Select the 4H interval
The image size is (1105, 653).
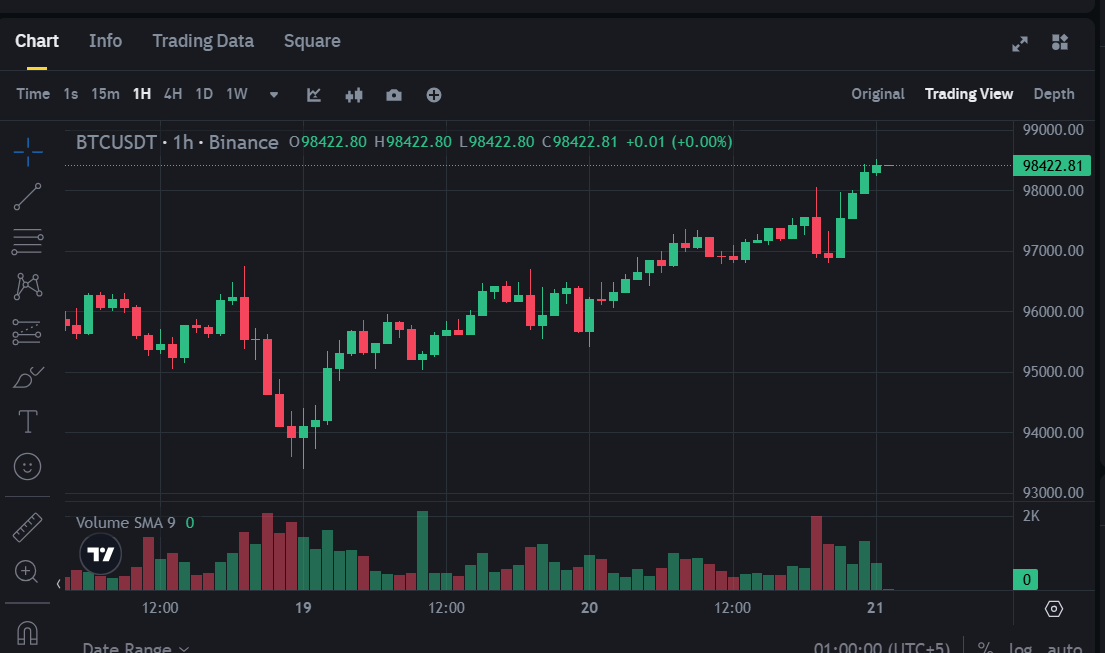(173, 94)
